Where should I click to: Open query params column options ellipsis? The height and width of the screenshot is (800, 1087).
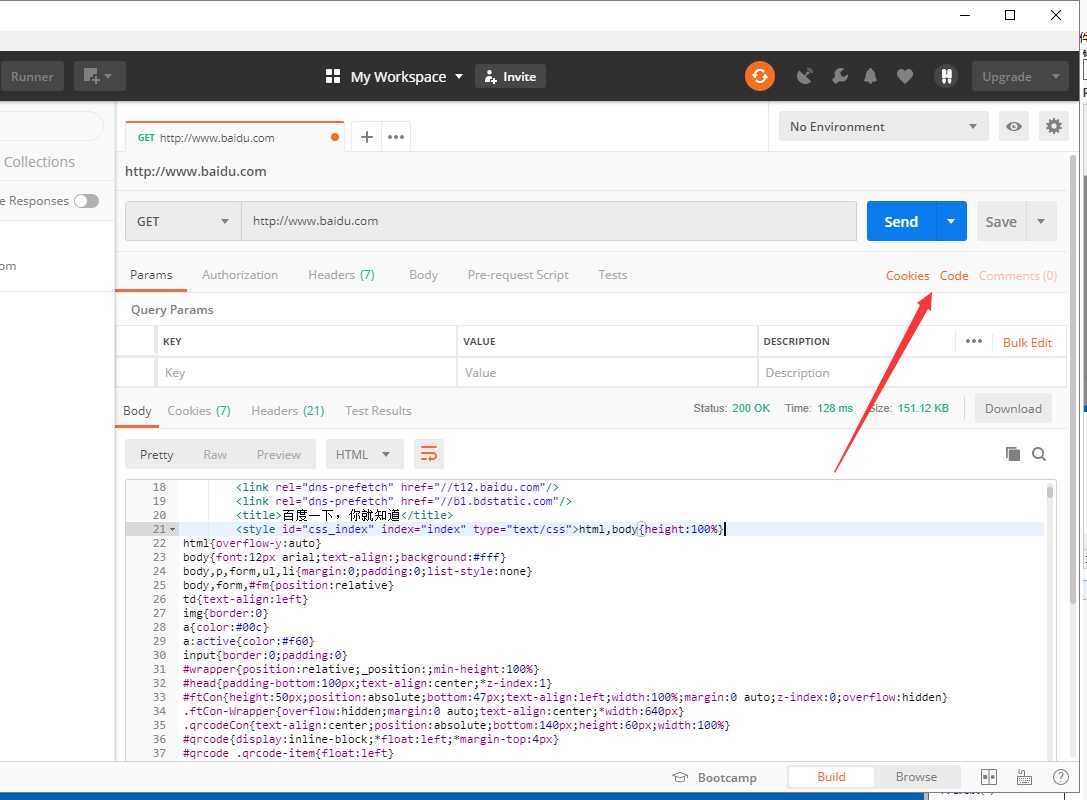(x=973, y=341)
